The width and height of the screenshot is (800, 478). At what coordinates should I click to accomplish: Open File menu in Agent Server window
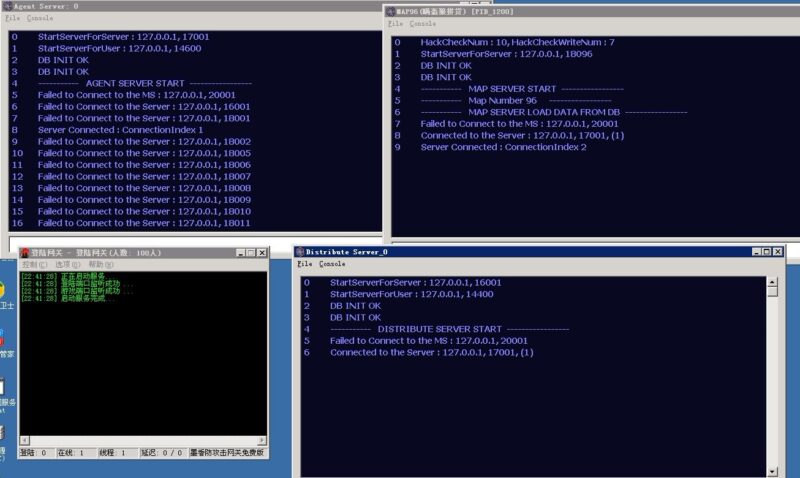point(12,18)
